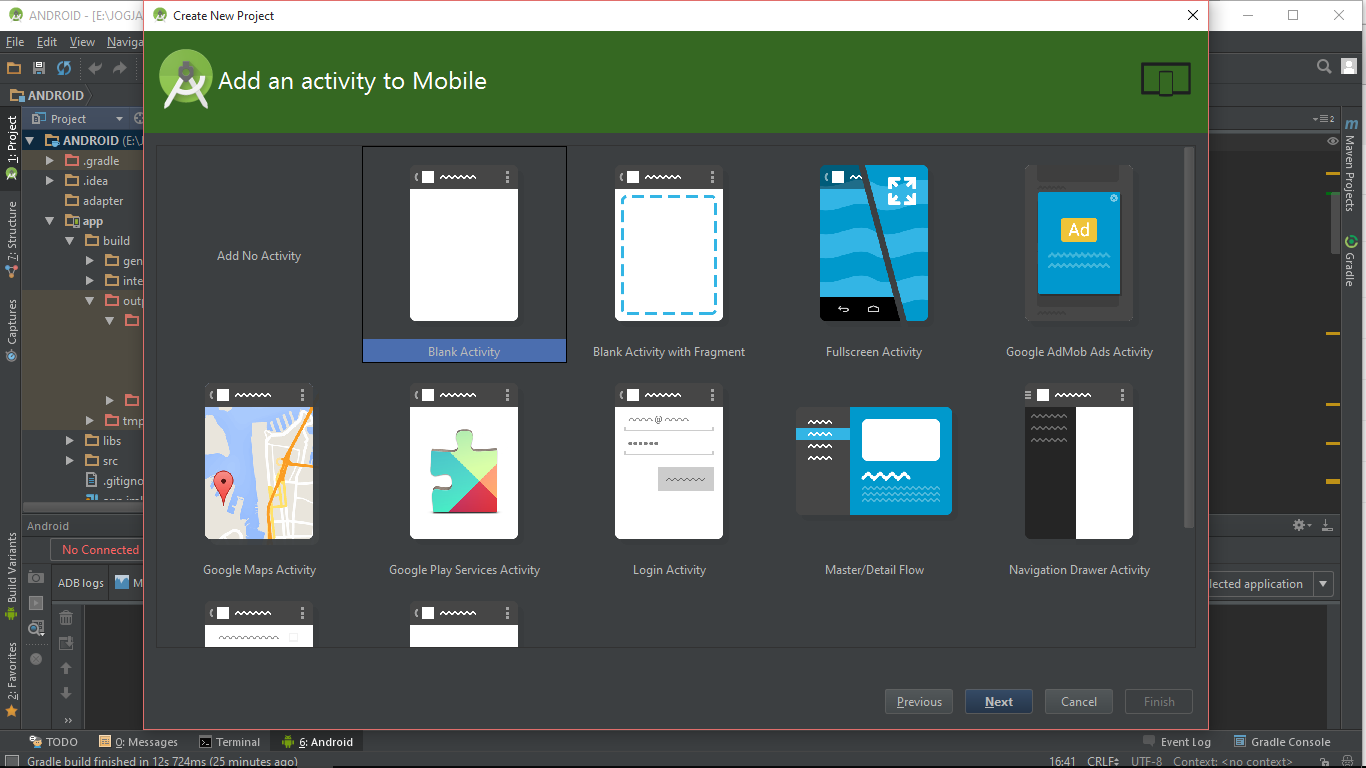
Task: Open the Event Log
Action: point(1185,741)
